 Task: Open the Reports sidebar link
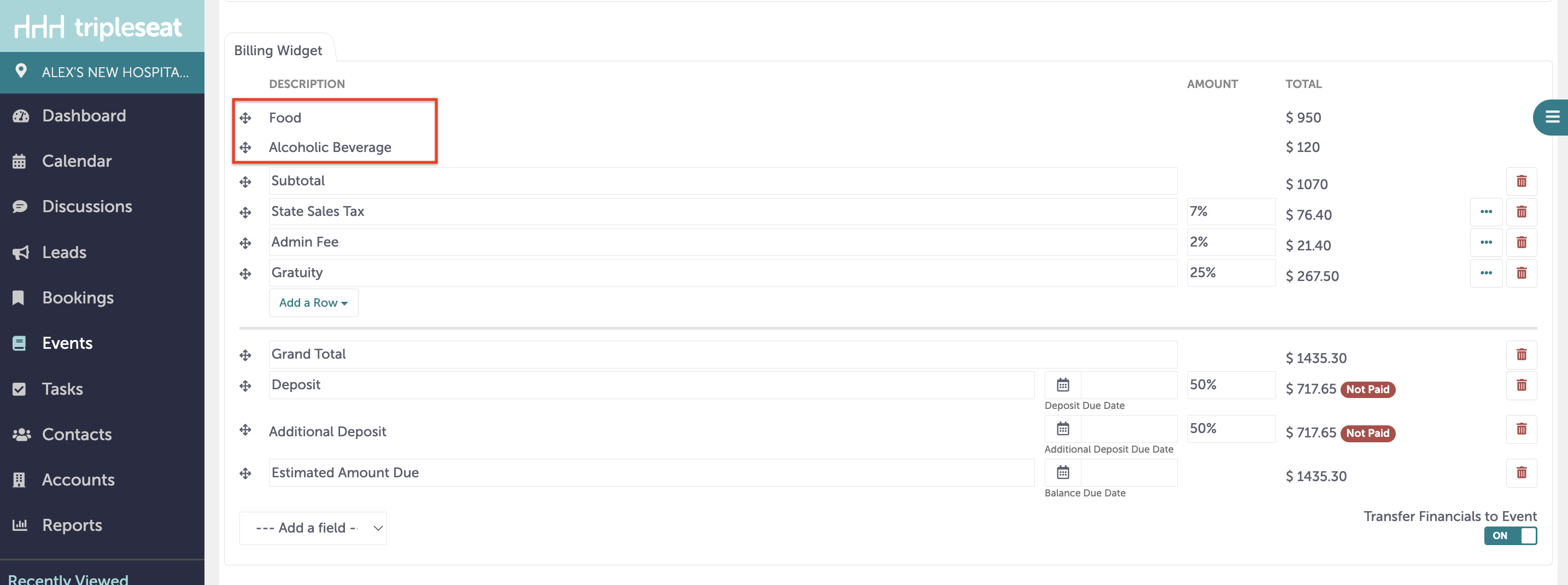(x=72, y=525)
